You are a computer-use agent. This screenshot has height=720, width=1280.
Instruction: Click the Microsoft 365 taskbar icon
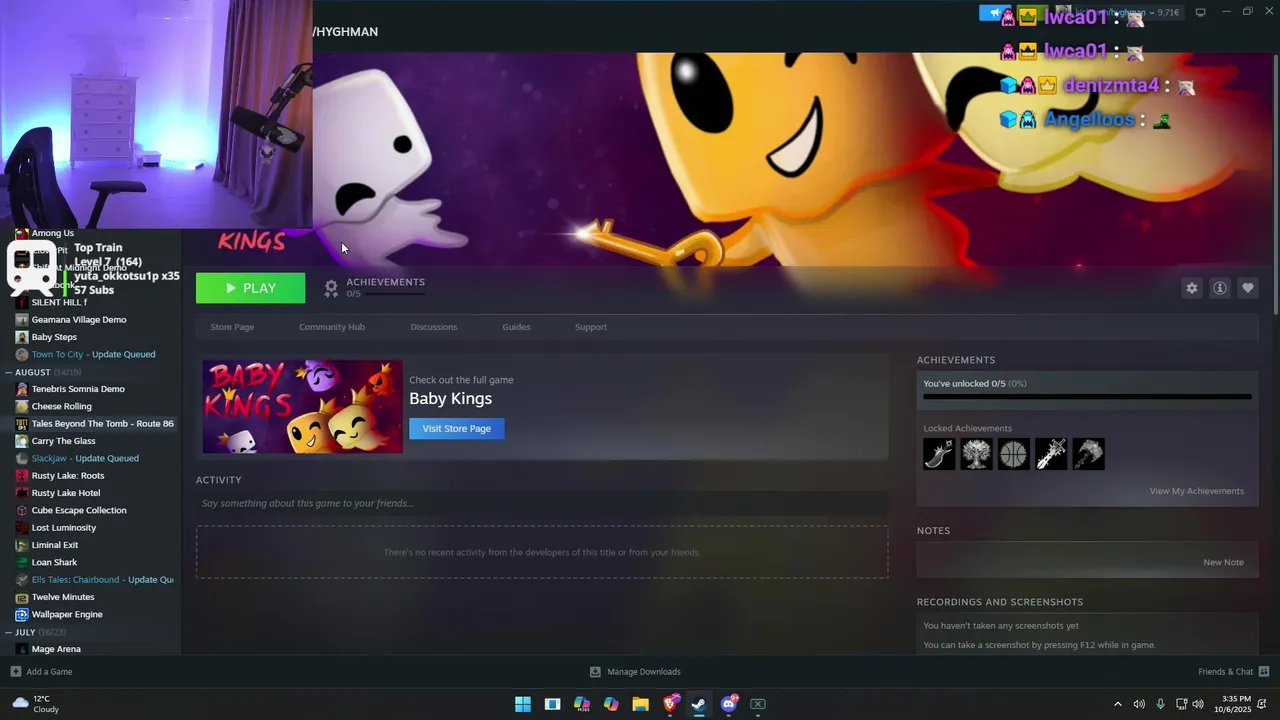582,704
